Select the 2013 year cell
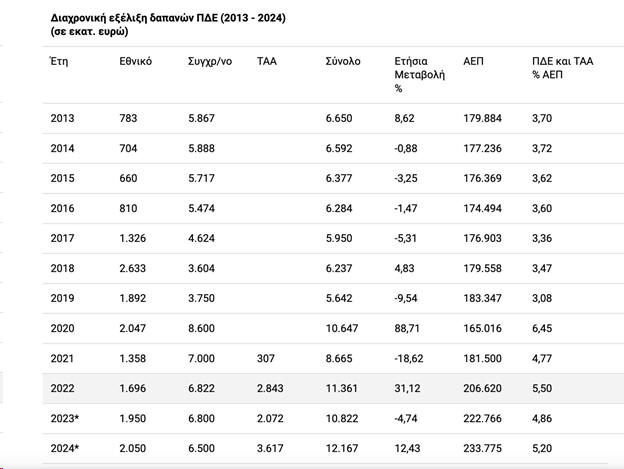Viewport: 624px width, 469px height. click(x=62, y=119)
